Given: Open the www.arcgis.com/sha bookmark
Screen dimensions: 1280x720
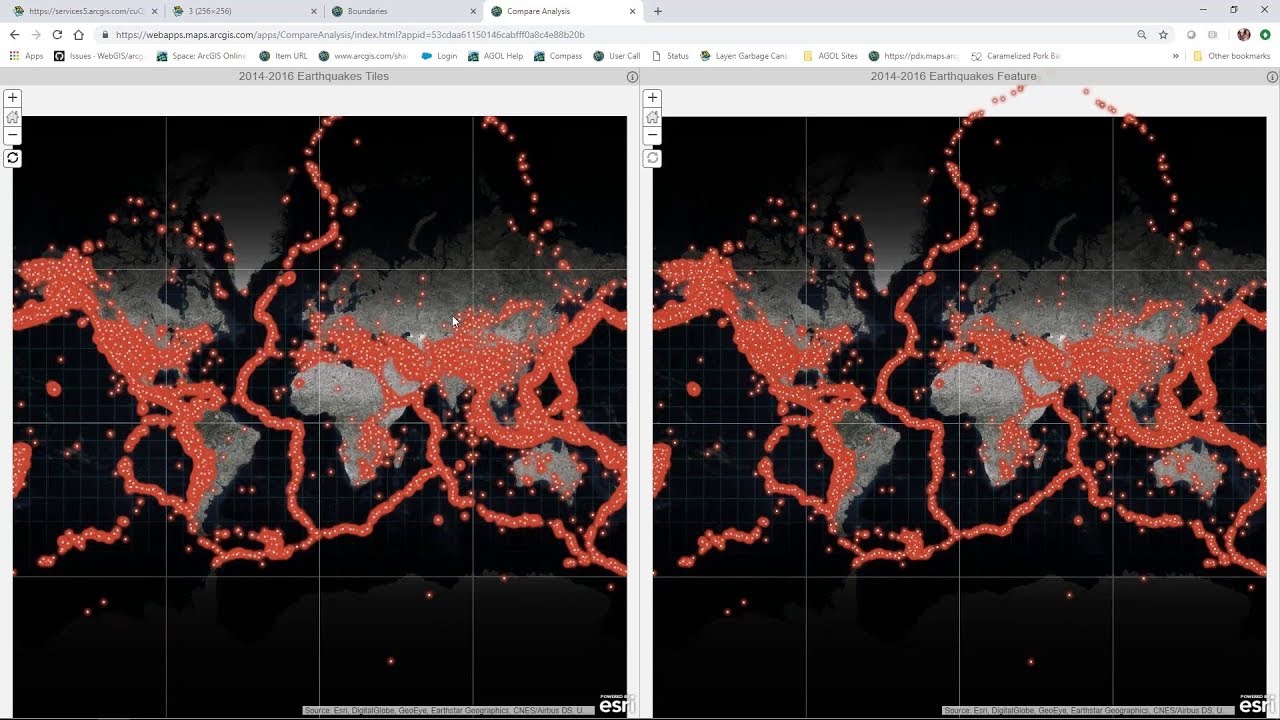Looking at the screenshot, I should (363, 56).
